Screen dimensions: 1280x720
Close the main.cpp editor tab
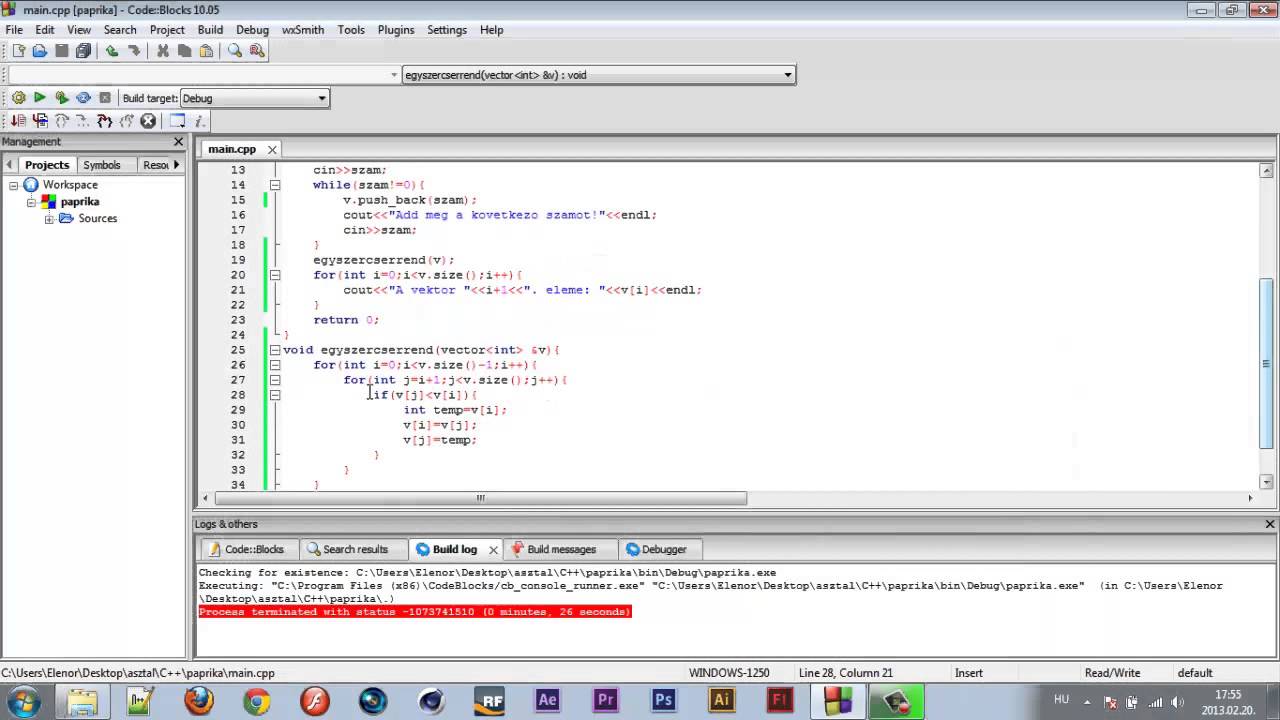click(x=272, y=150)
